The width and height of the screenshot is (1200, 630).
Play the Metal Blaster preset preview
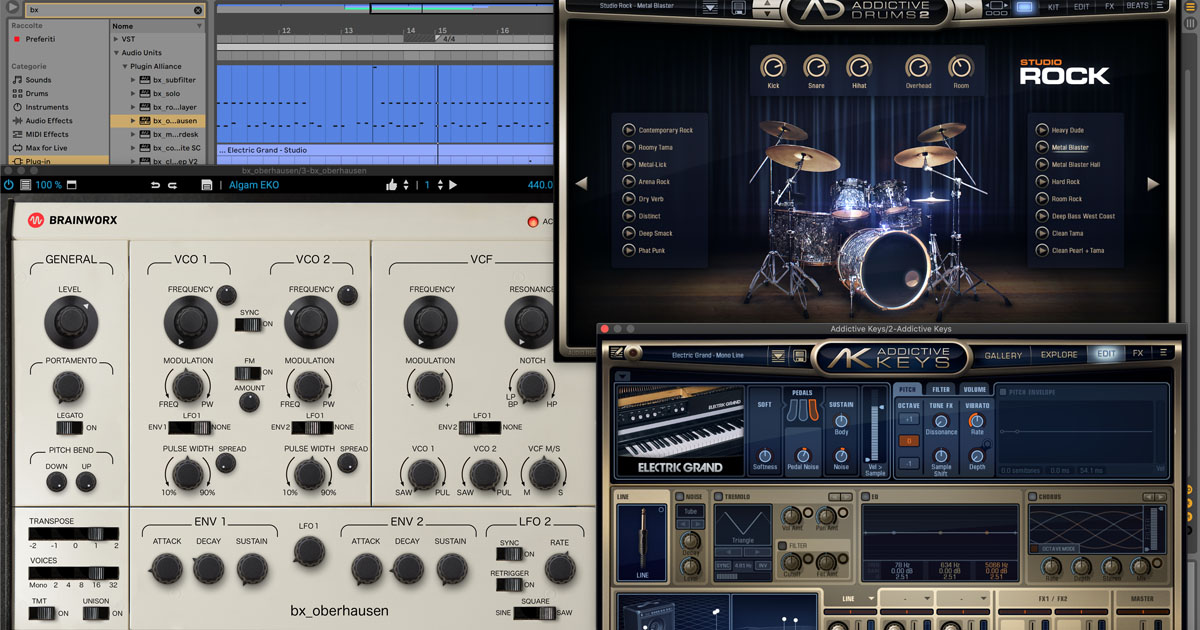[x=1043, y=147]
